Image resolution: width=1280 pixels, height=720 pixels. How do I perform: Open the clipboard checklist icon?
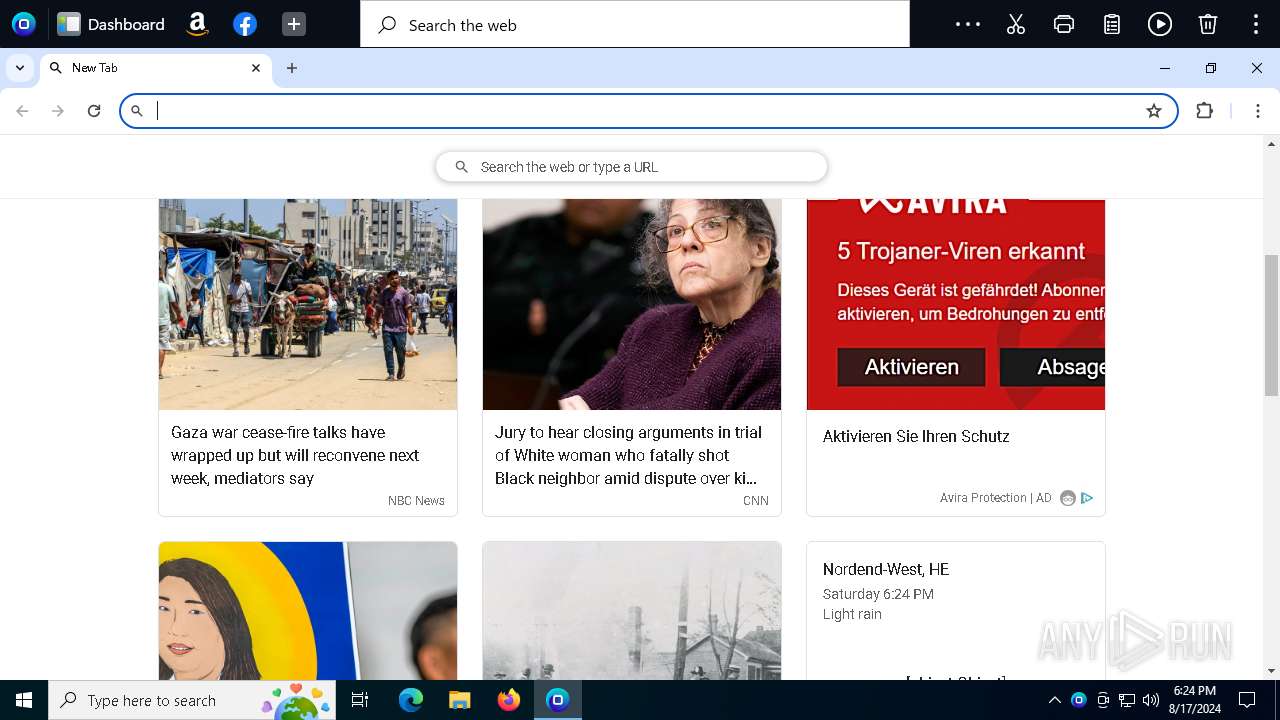pyautogui.click(x=1112, y=24)
